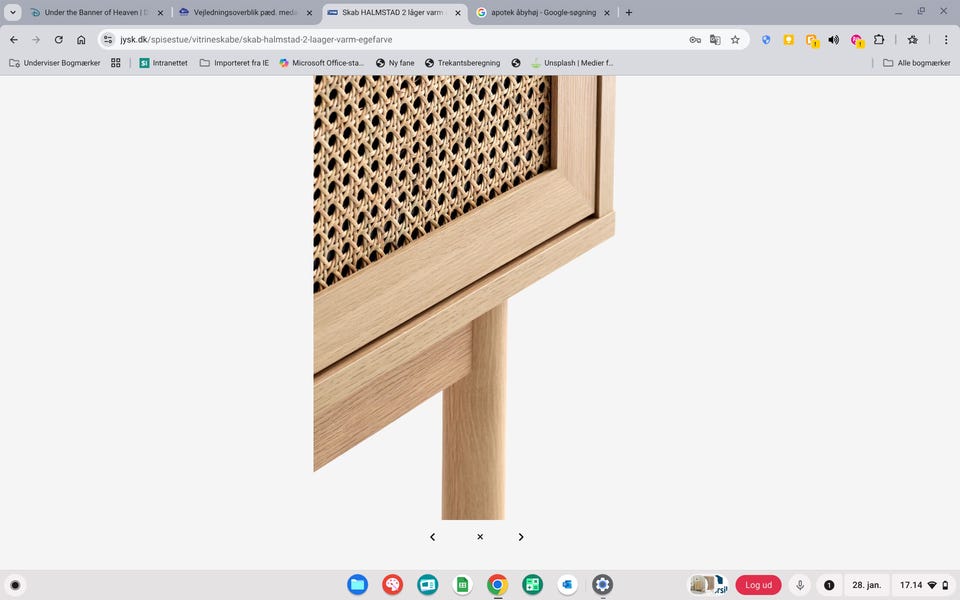This screenshot has height=600, width=960.
Task: Close the apotek åbyhøj tab
Action: (607, 12)
